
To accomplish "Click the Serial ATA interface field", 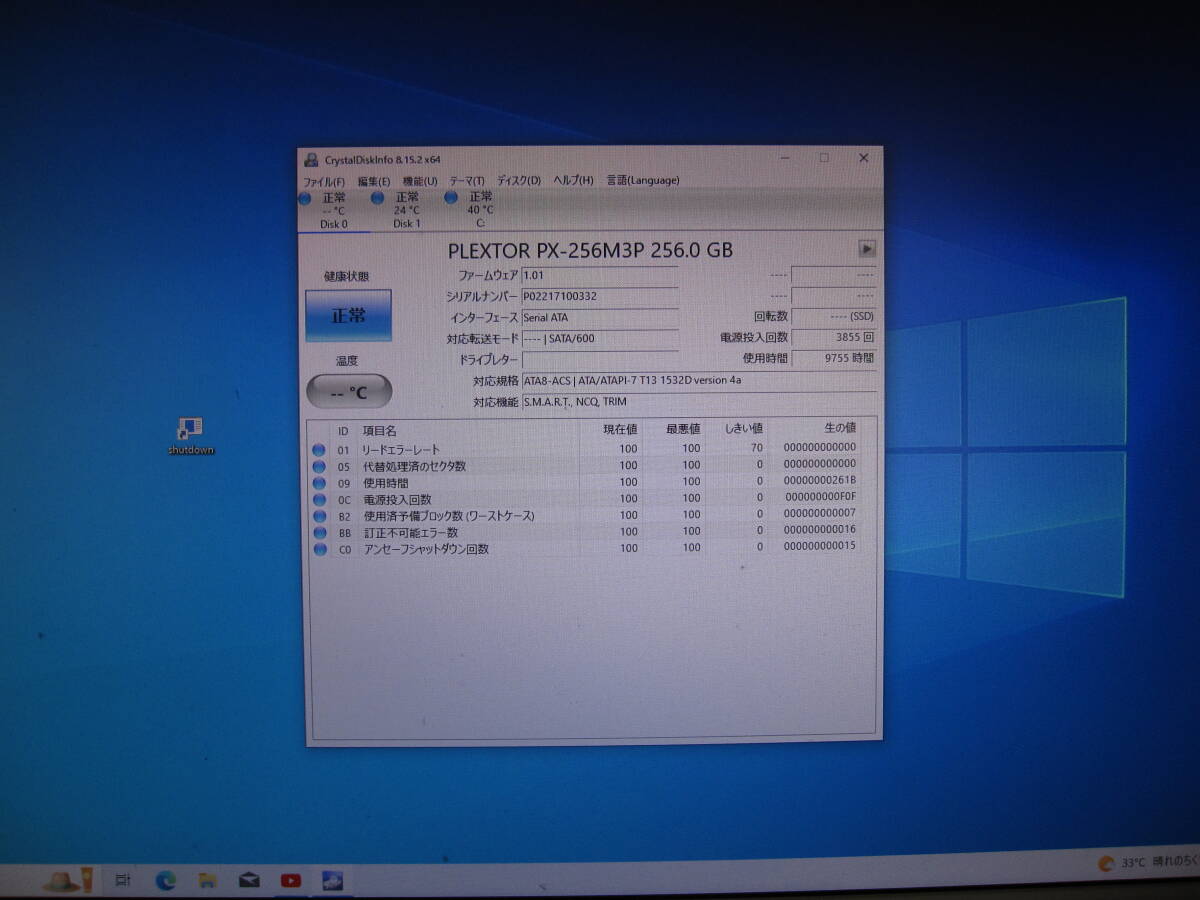I will (x=600, y=317).
